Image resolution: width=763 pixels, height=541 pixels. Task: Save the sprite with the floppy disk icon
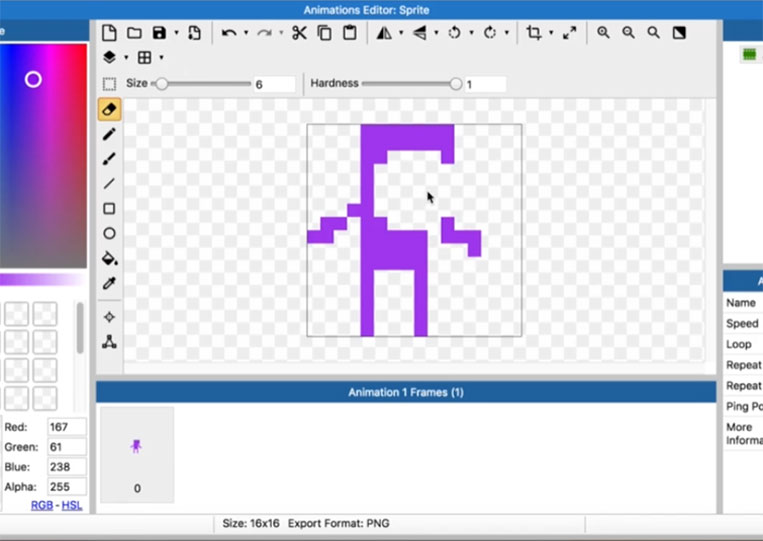[159, 33]
